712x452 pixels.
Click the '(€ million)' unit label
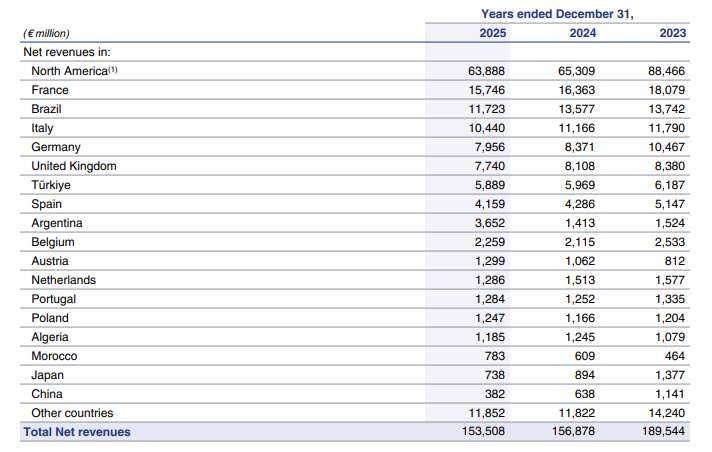46,33
